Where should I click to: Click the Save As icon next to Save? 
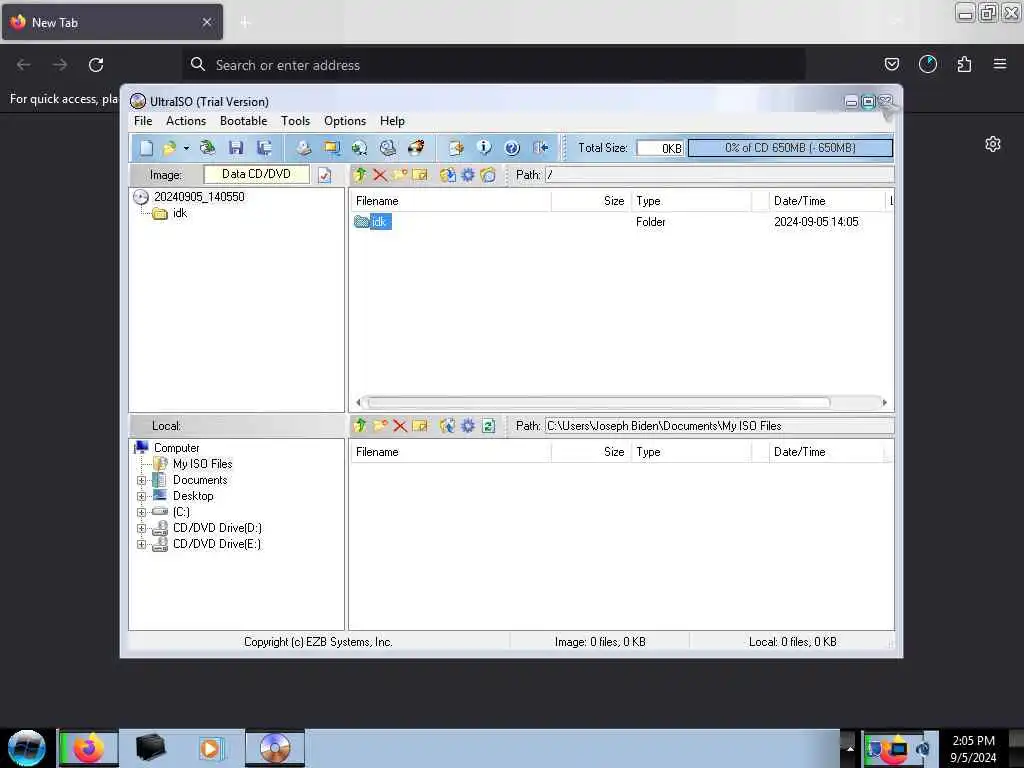click(264, 148)
